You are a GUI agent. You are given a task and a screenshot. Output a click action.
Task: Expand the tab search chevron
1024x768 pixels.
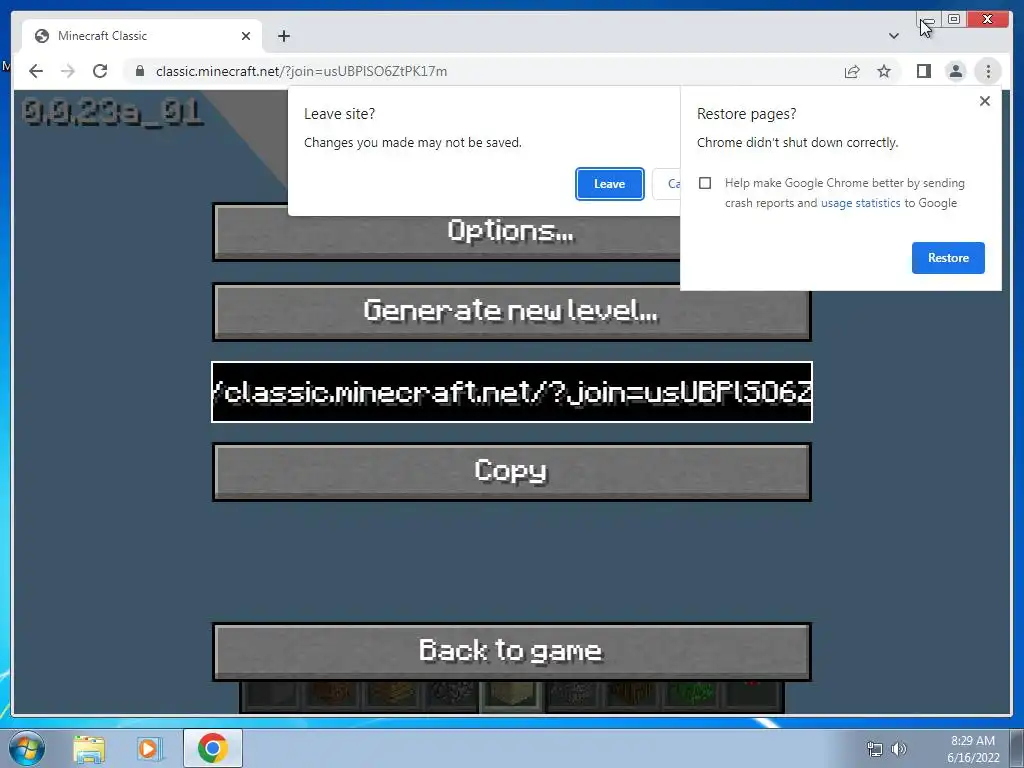point(894,36)
